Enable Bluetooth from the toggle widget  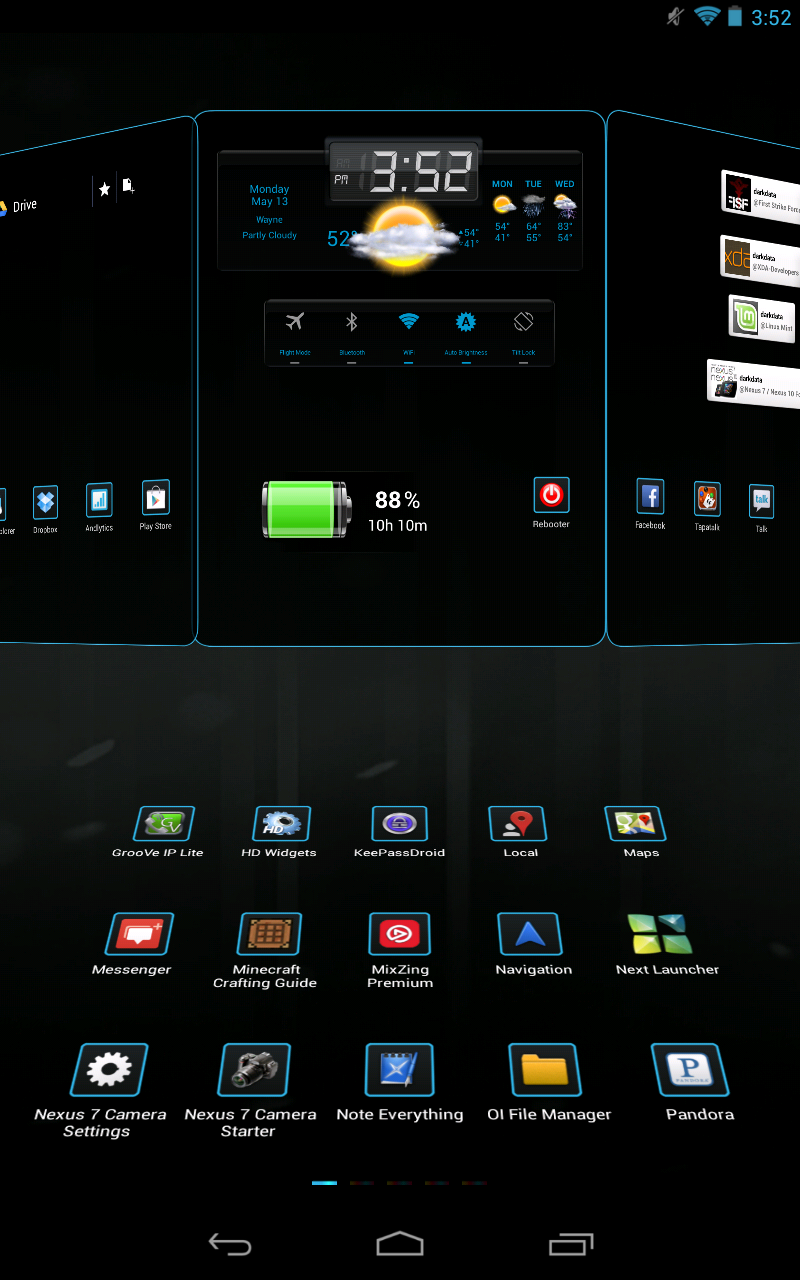351,322
